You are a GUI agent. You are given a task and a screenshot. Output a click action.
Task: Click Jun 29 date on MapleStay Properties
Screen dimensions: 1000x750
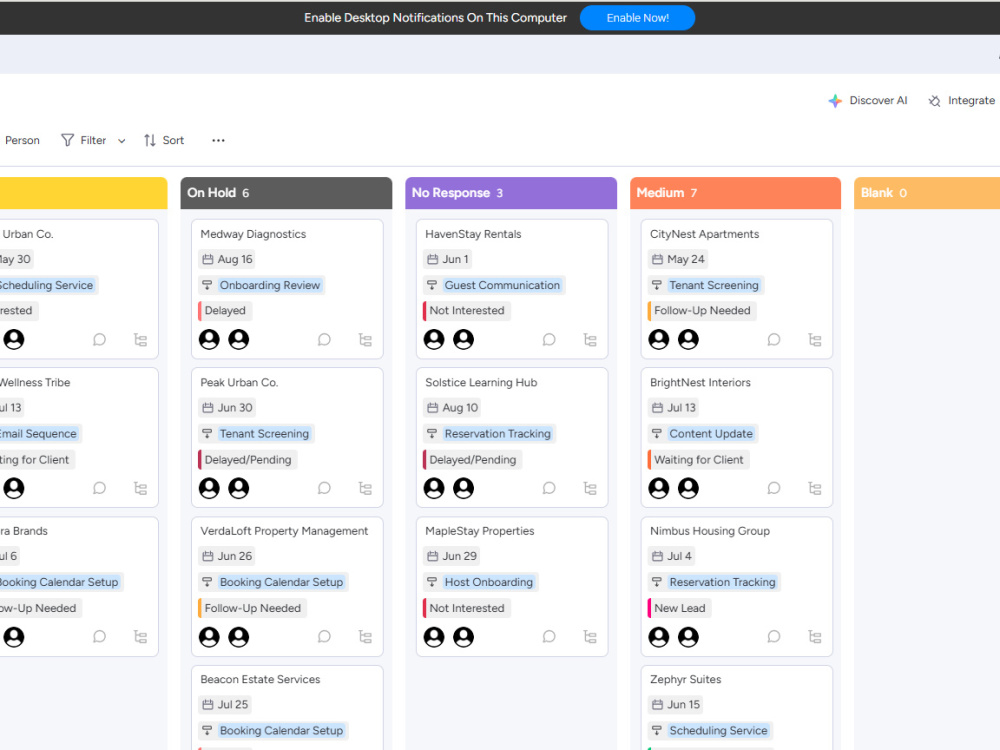pos(452,556)
